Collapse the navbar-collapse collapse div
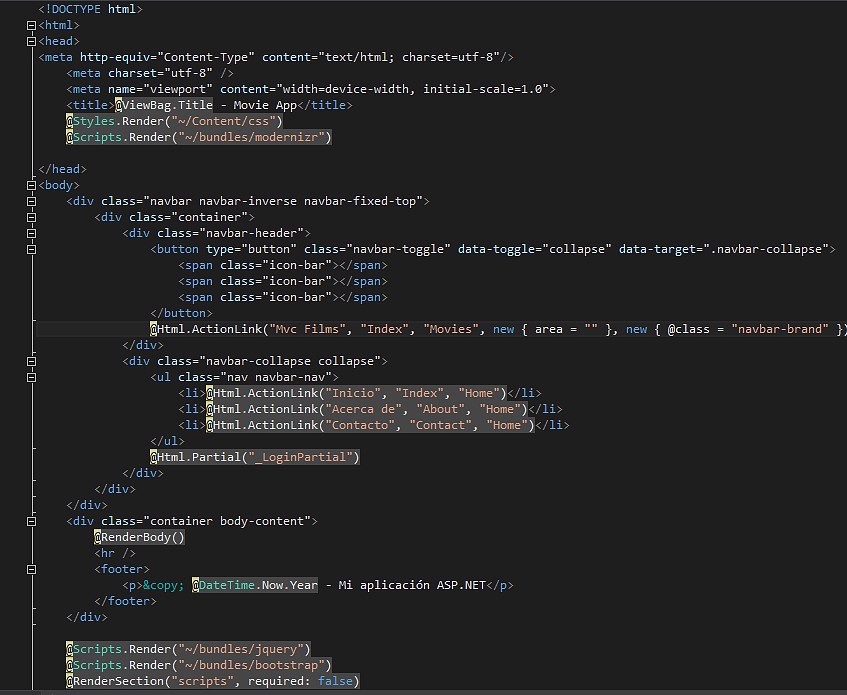 31,361
